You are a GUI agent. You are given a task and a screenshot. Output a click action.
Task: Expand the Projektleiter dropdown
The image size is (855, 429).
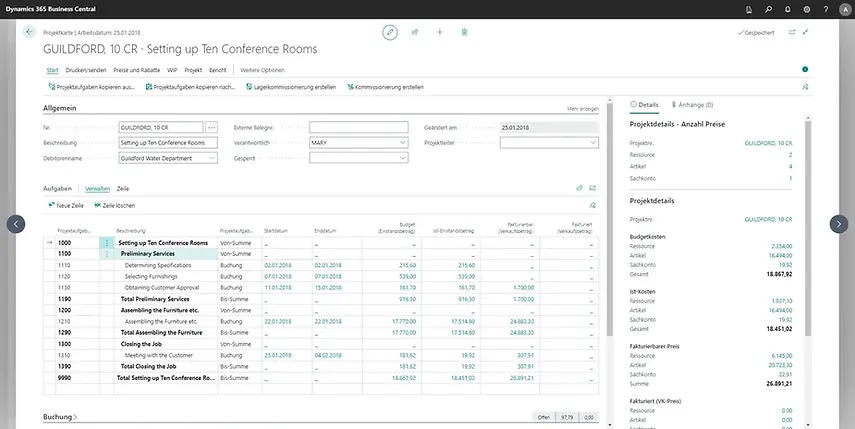593,143
